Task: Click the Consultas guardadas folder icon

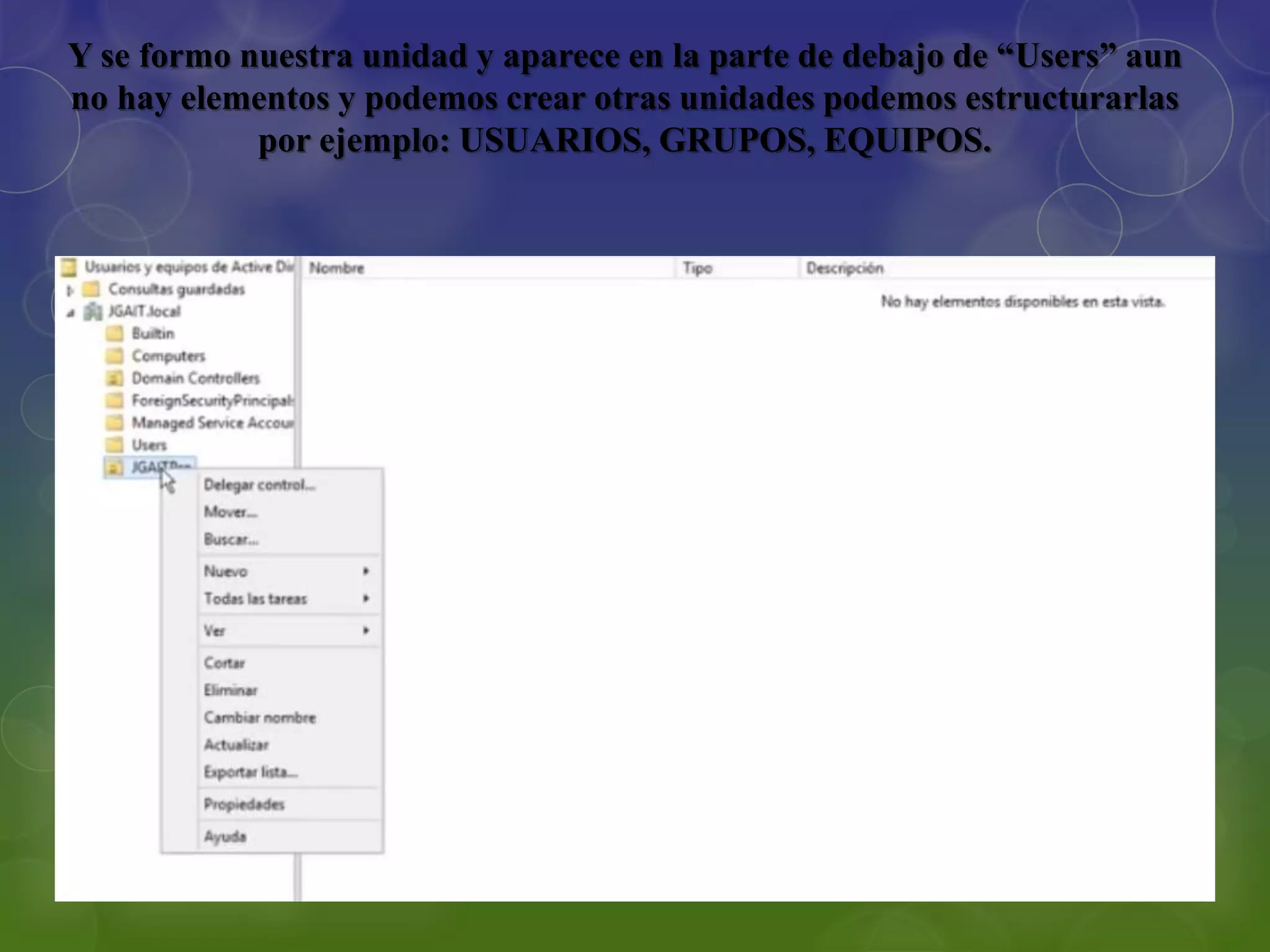Action: (x=91, y=289)
